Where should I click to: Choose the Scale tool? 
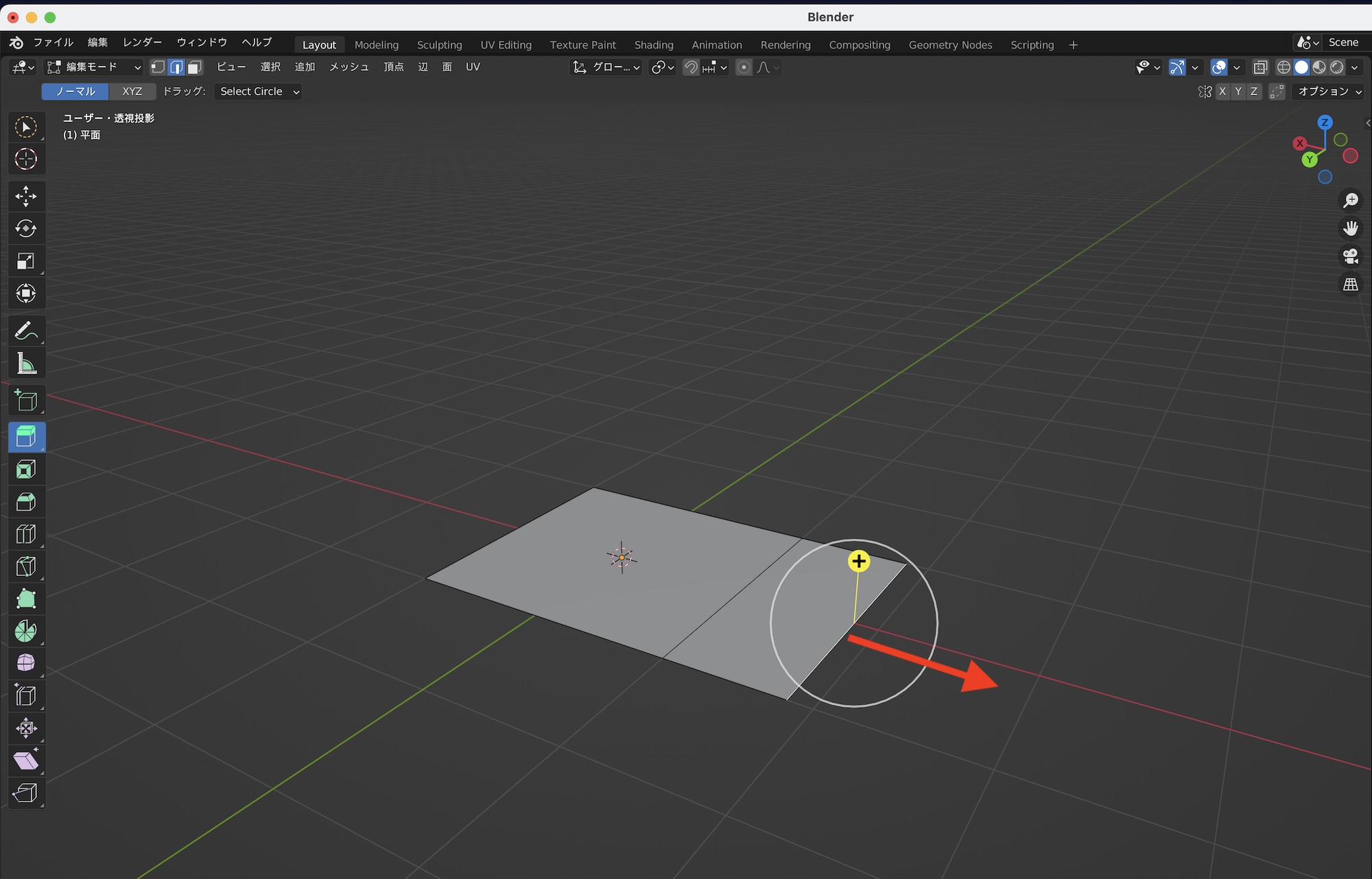tap(26, 261)
